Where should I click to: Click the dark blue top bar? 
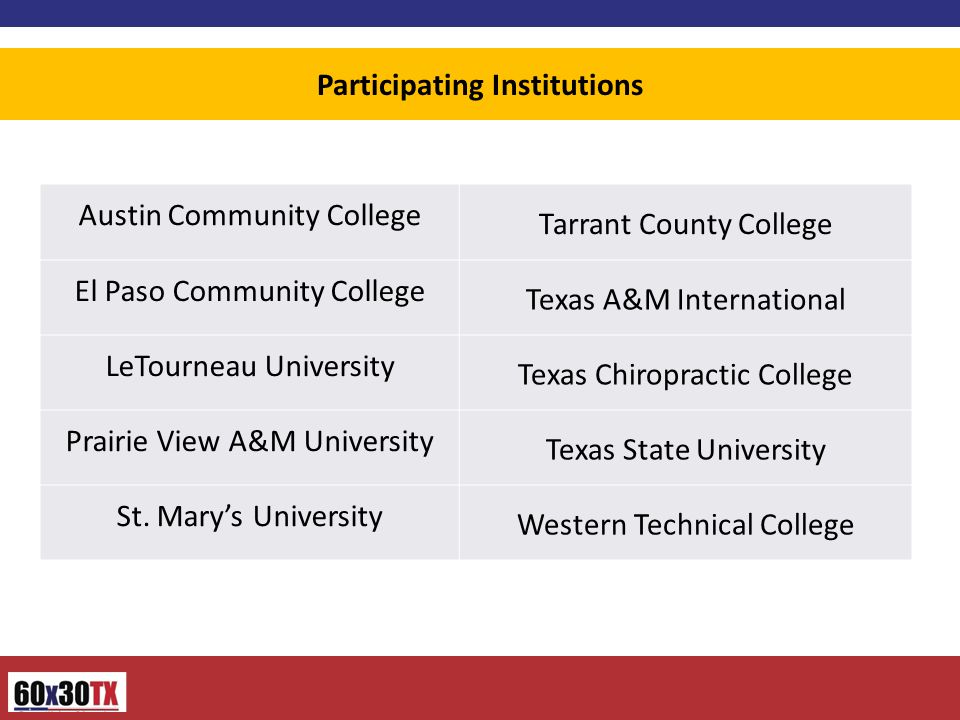(480, 13)
